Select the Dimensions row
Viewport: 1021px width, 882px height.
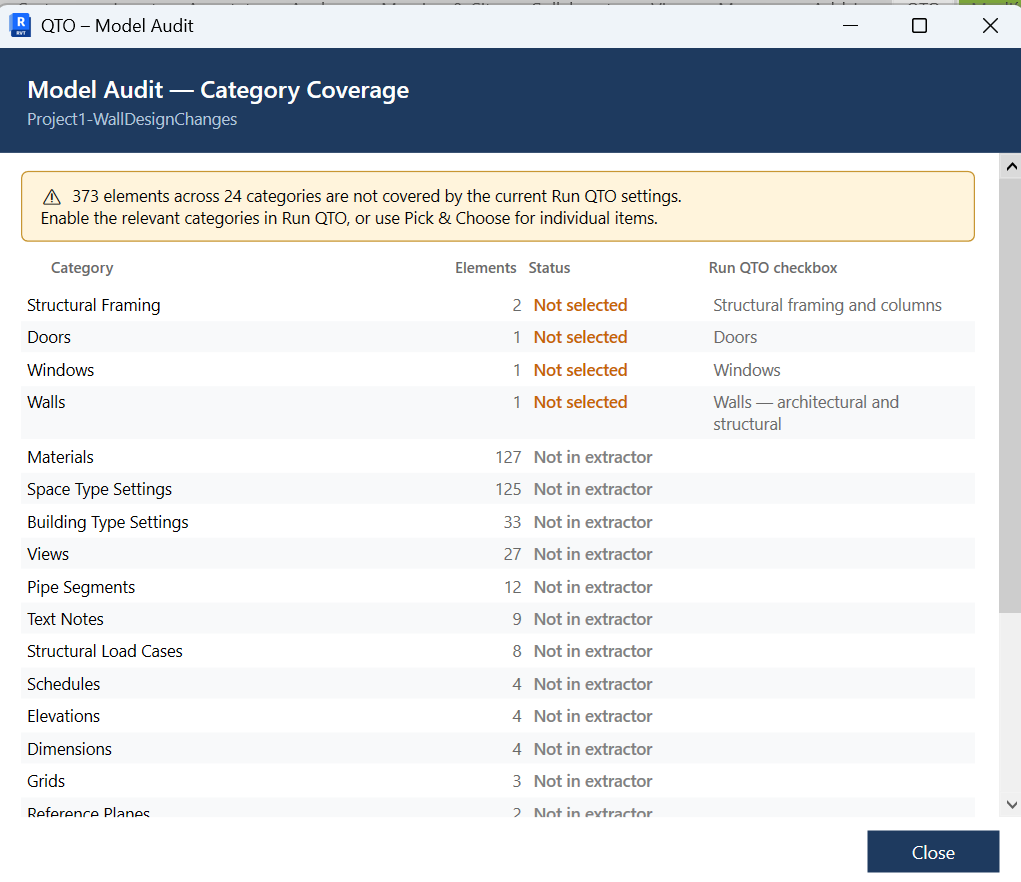[x=498, y=749]
